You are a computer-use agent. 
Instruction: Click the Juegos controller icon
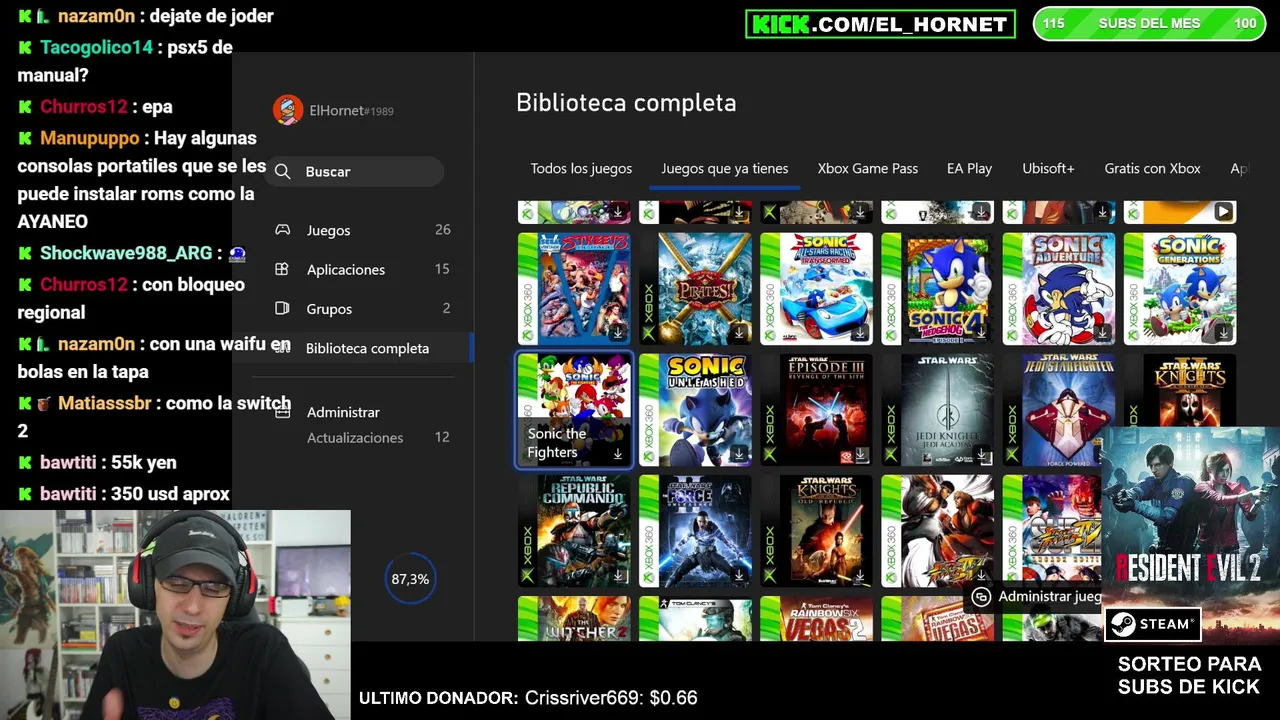click(283, 230)
